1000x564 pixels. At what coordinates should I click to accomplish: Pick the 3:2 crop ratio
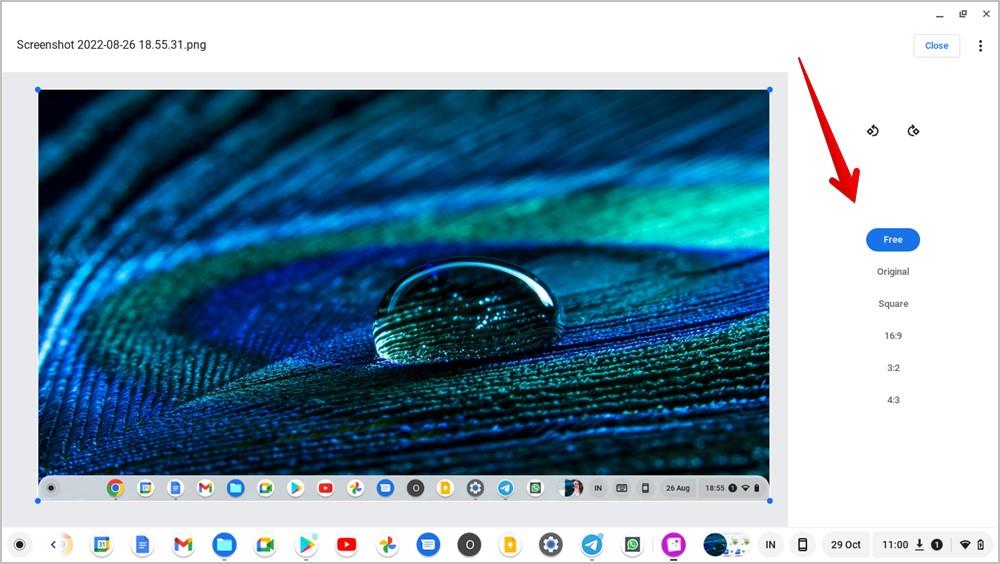click(x=893, y=368)
